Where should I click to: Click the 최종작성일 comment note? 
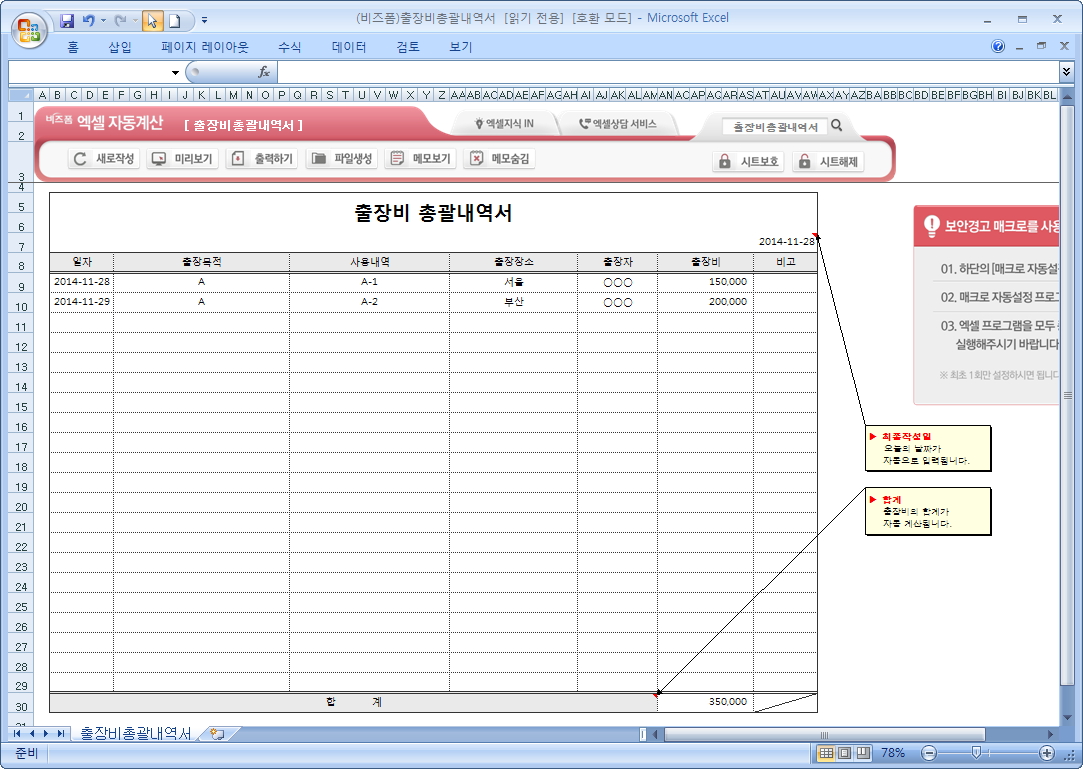pyautogui.click(x=928, y=448)
